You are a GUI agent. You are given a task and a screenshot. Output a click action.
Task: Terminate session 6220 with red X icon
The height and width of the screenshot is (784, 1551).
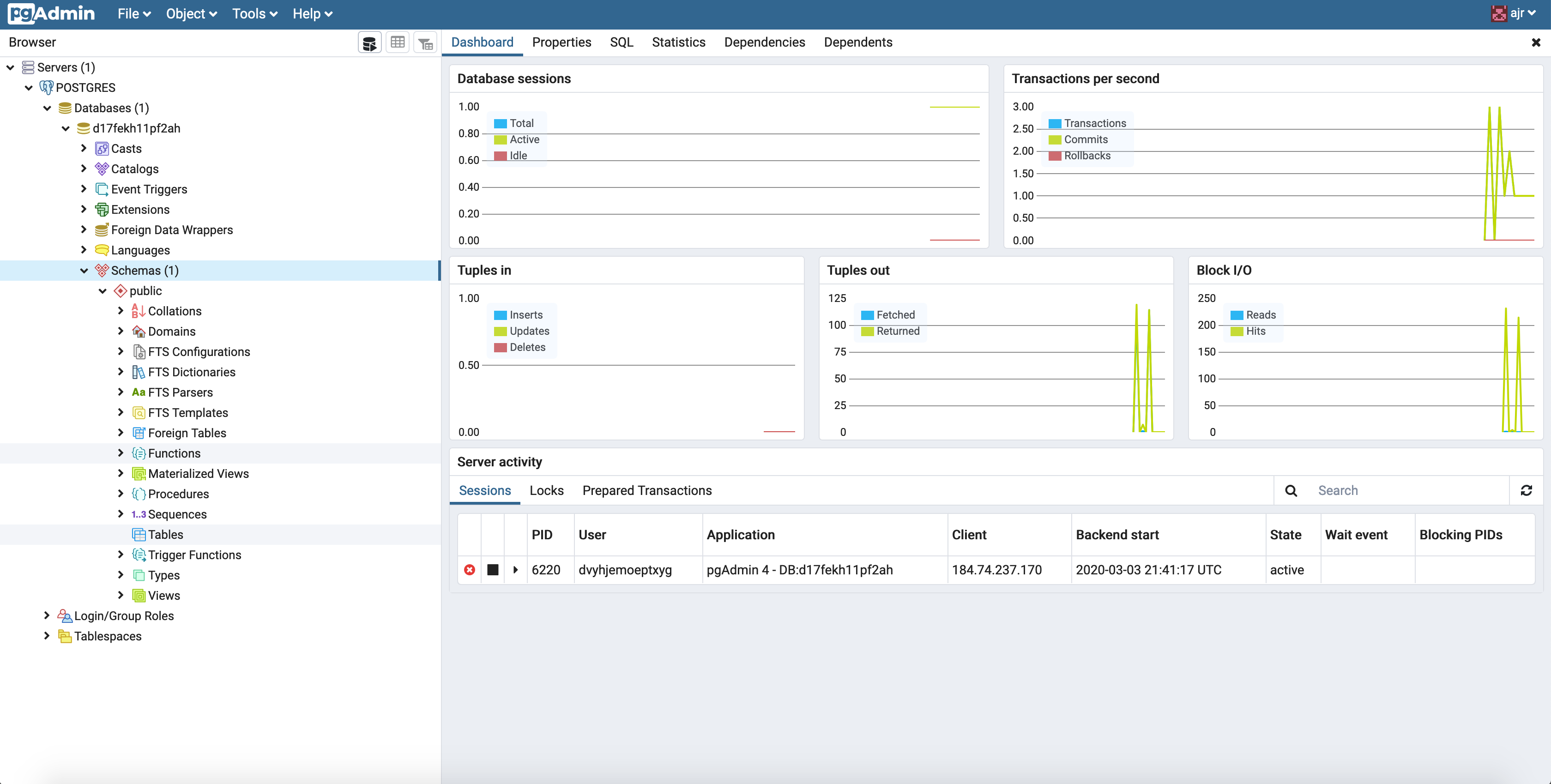[470, 570]
